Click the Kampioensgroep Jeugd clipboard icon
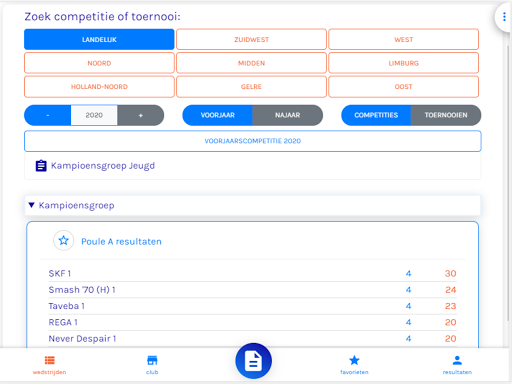The image size is (512, 384). coord(41,166)
